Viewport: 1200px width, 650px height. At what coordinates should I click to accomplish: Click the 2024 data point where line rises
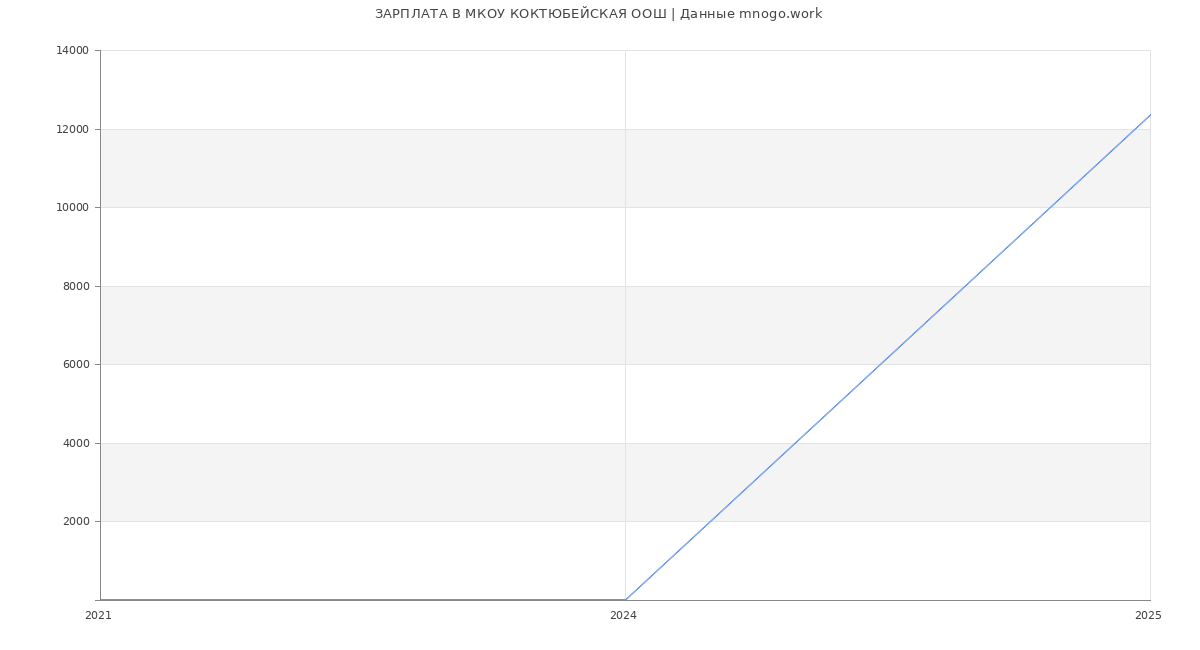(x=625, y=600)
